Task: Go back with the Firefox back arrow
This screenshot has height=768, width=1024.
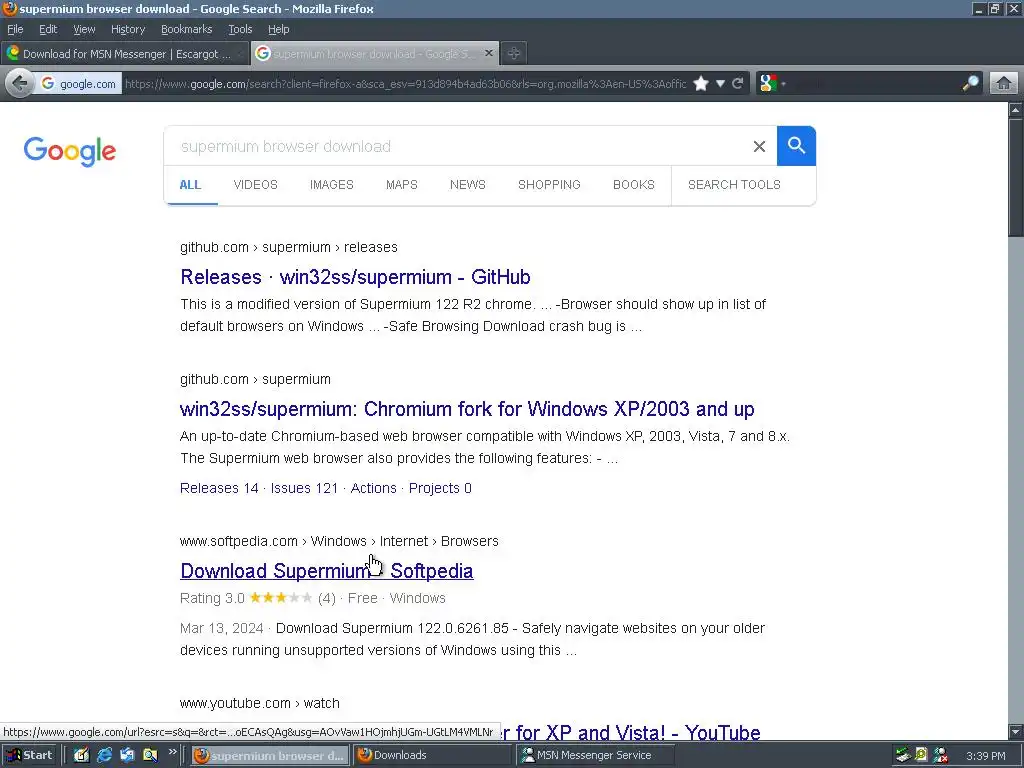Action: 20,84
